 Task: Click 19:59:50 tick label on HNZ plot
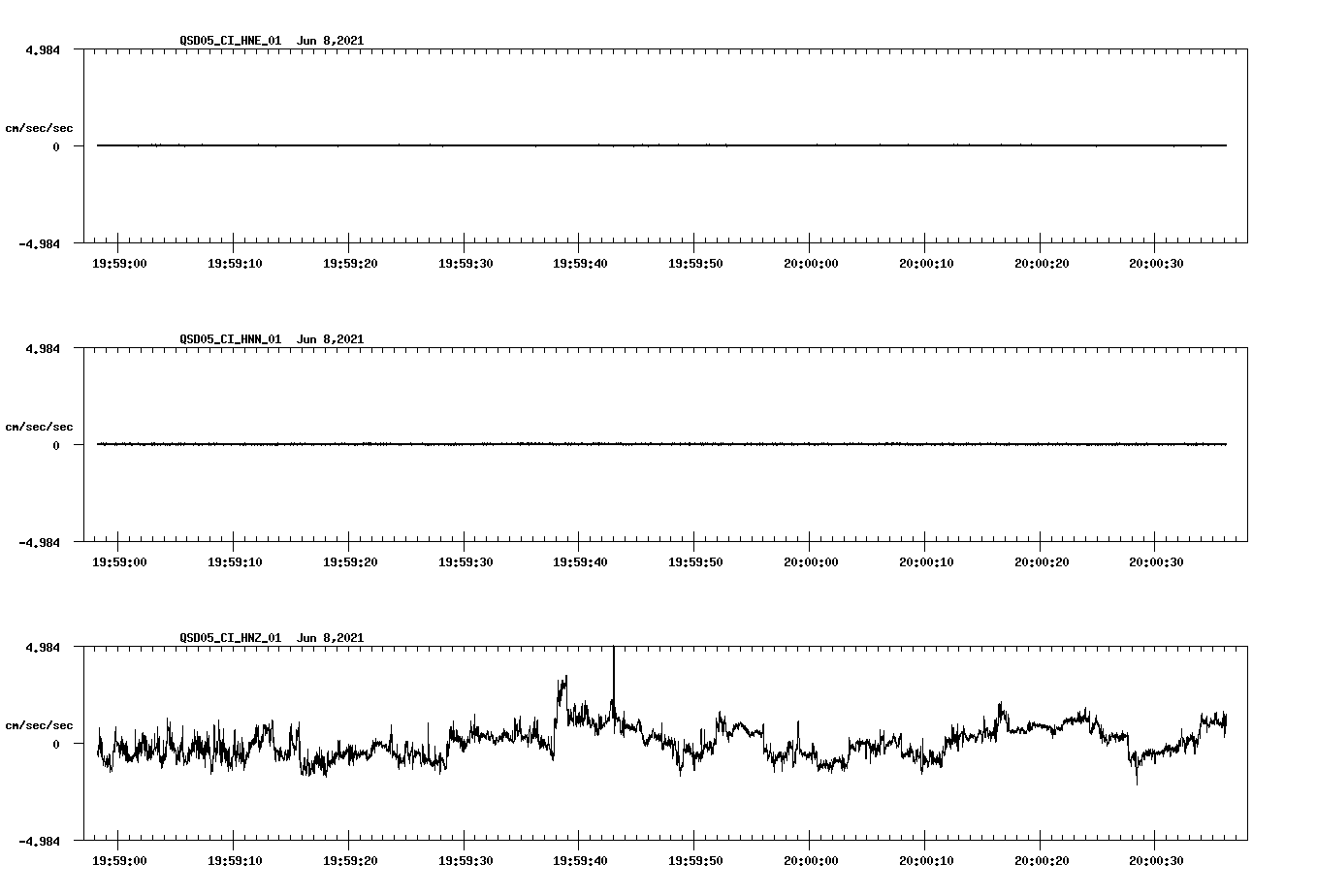pos(695,861)
